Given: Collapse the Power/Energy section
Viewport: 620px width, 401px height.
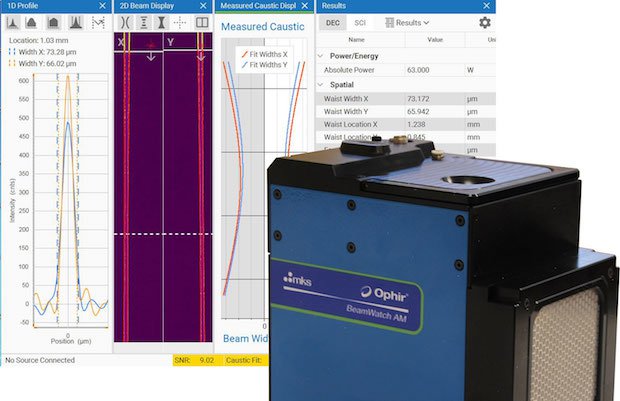Looking at the screenshot, I should (320, 56).
